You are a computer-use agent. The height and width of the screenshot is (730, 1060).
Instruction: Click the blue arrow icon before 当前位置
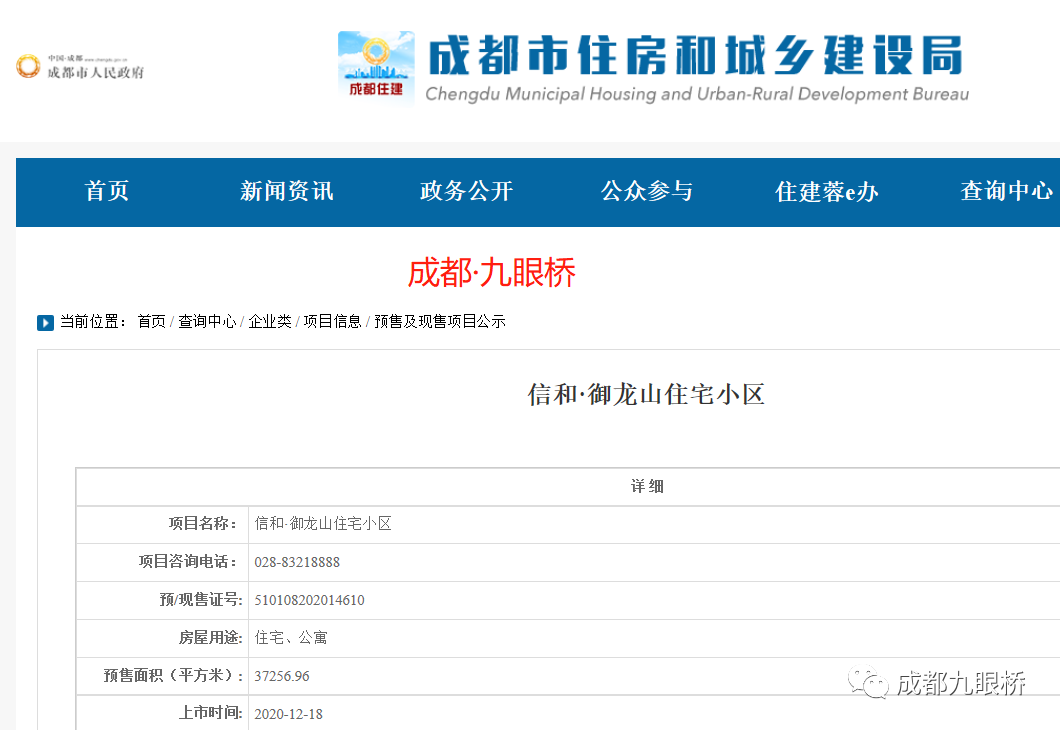tap(45, 322)
